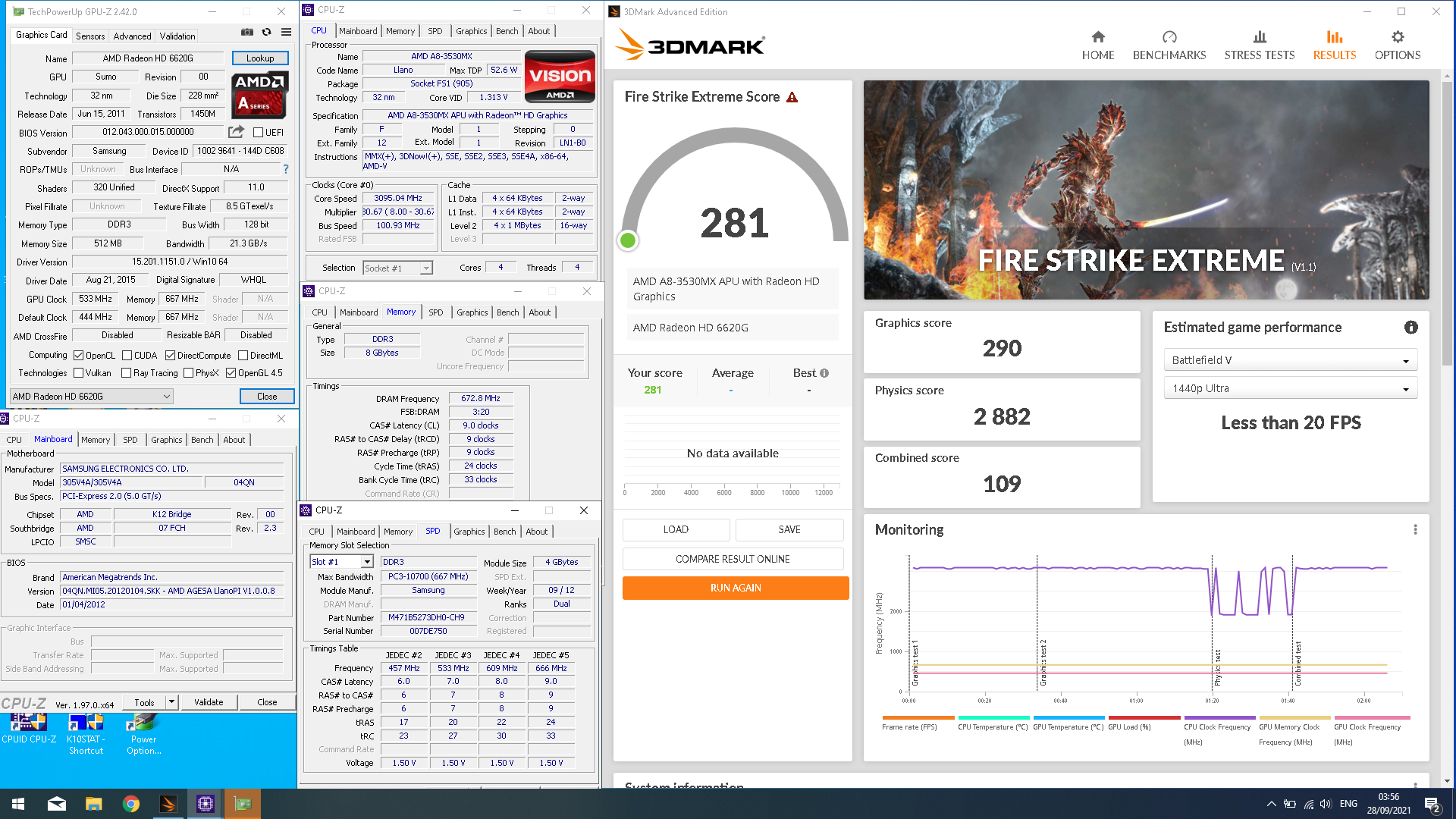Click the CPU-Z Validate button
Screen dimensions: 1456x819
pyautogui.click(x=209, y=702)
